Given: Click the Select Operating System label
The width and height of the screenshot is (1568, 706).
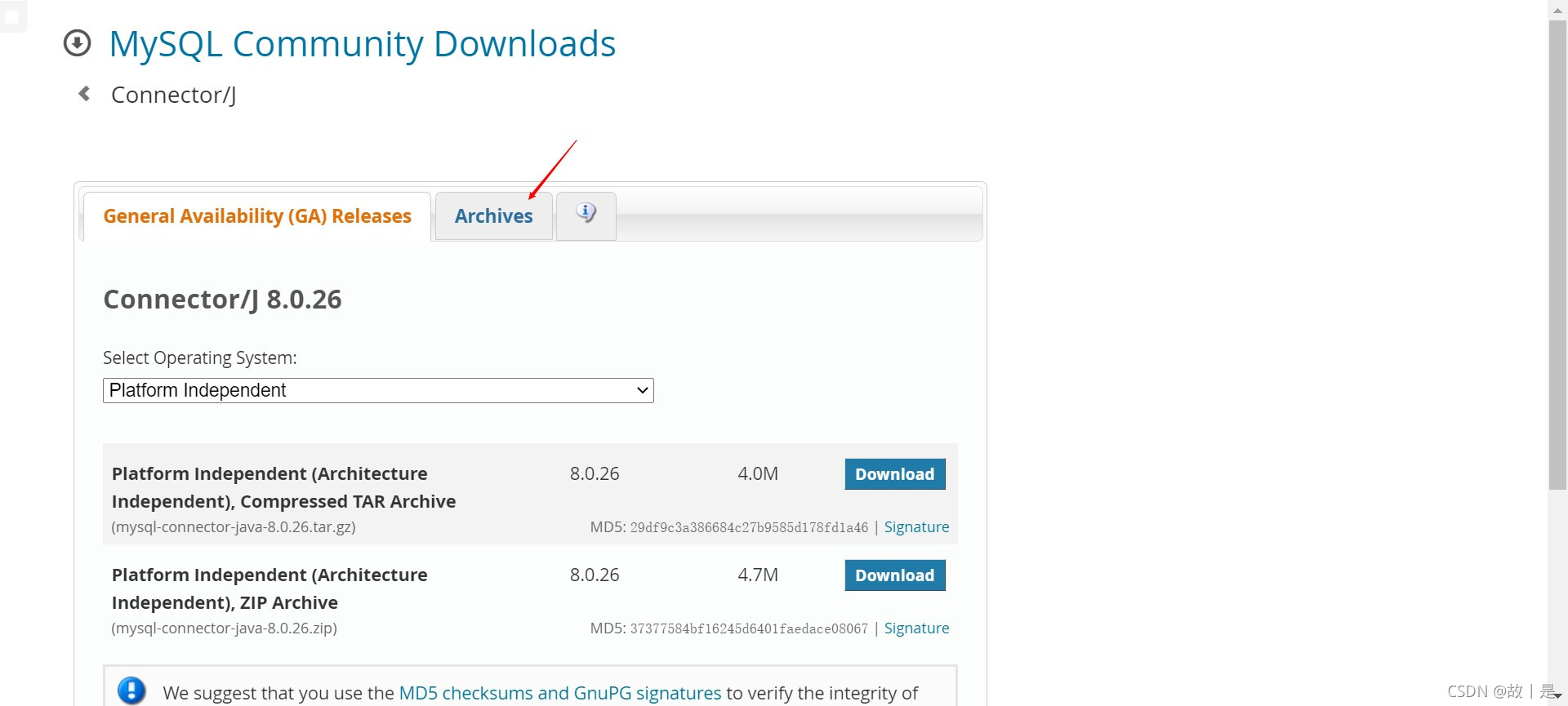Looking at the screenshot, I should [200, 358].
